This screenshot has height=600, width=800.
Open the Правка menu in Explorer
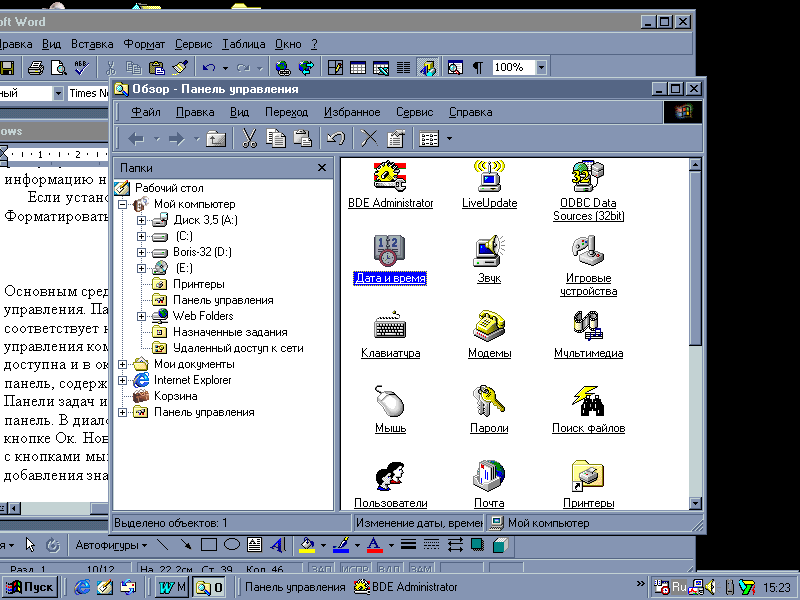(x=195, y=112)
